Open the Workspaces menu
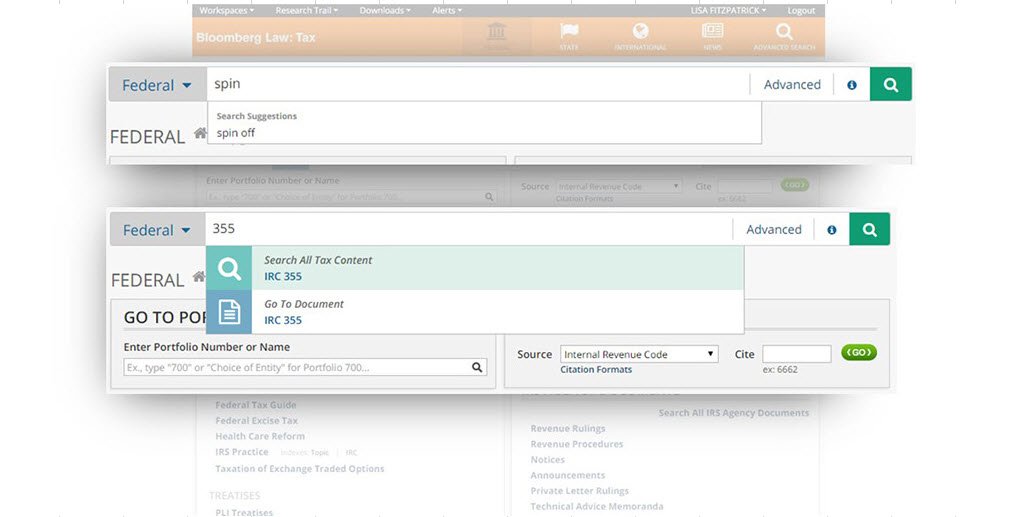1015x517 pixels. [x=227, y=10]
